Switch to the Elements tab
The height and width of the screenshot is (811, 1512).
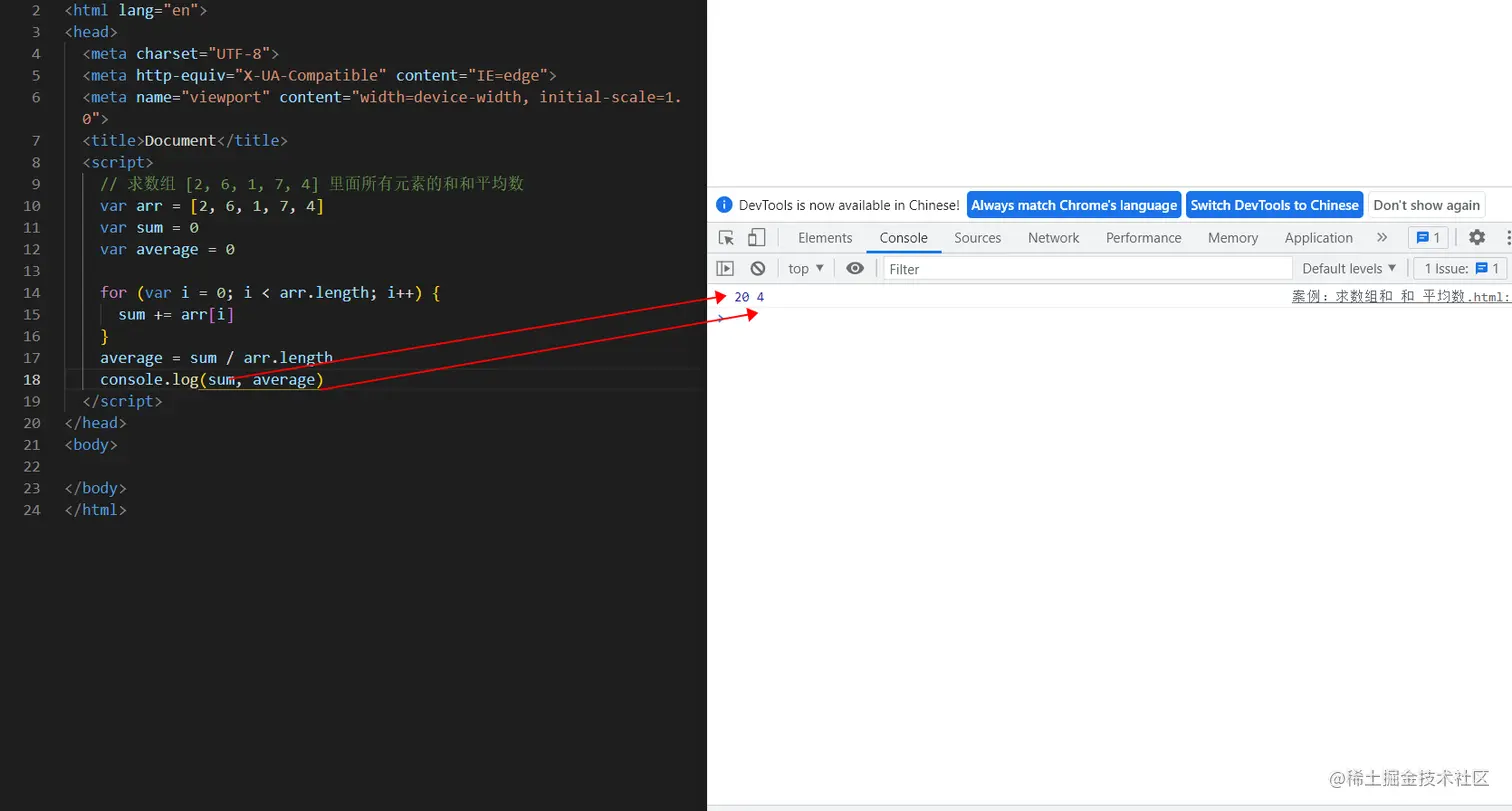pos(825,238)
